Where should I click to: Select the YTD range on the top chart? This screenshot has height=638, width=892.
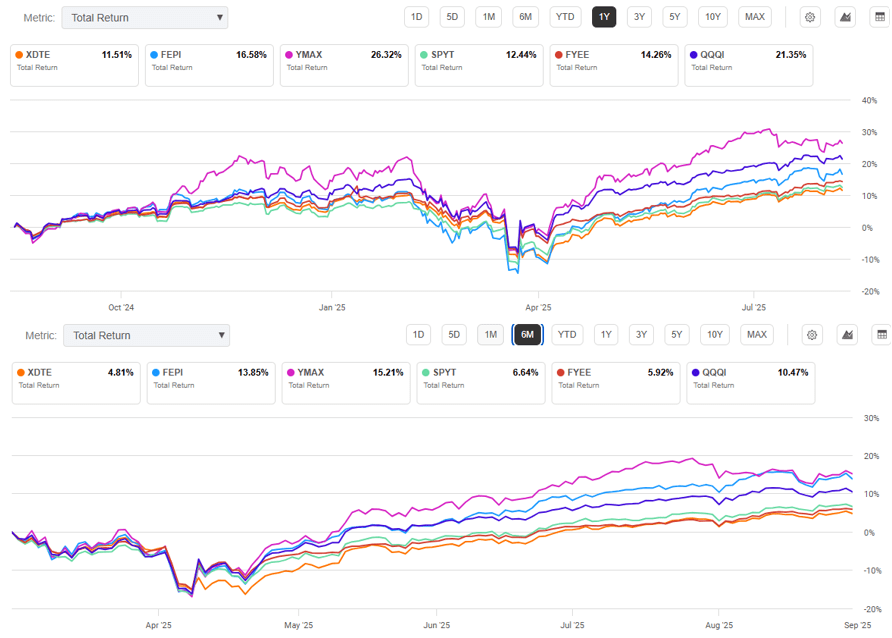(565, 17)
